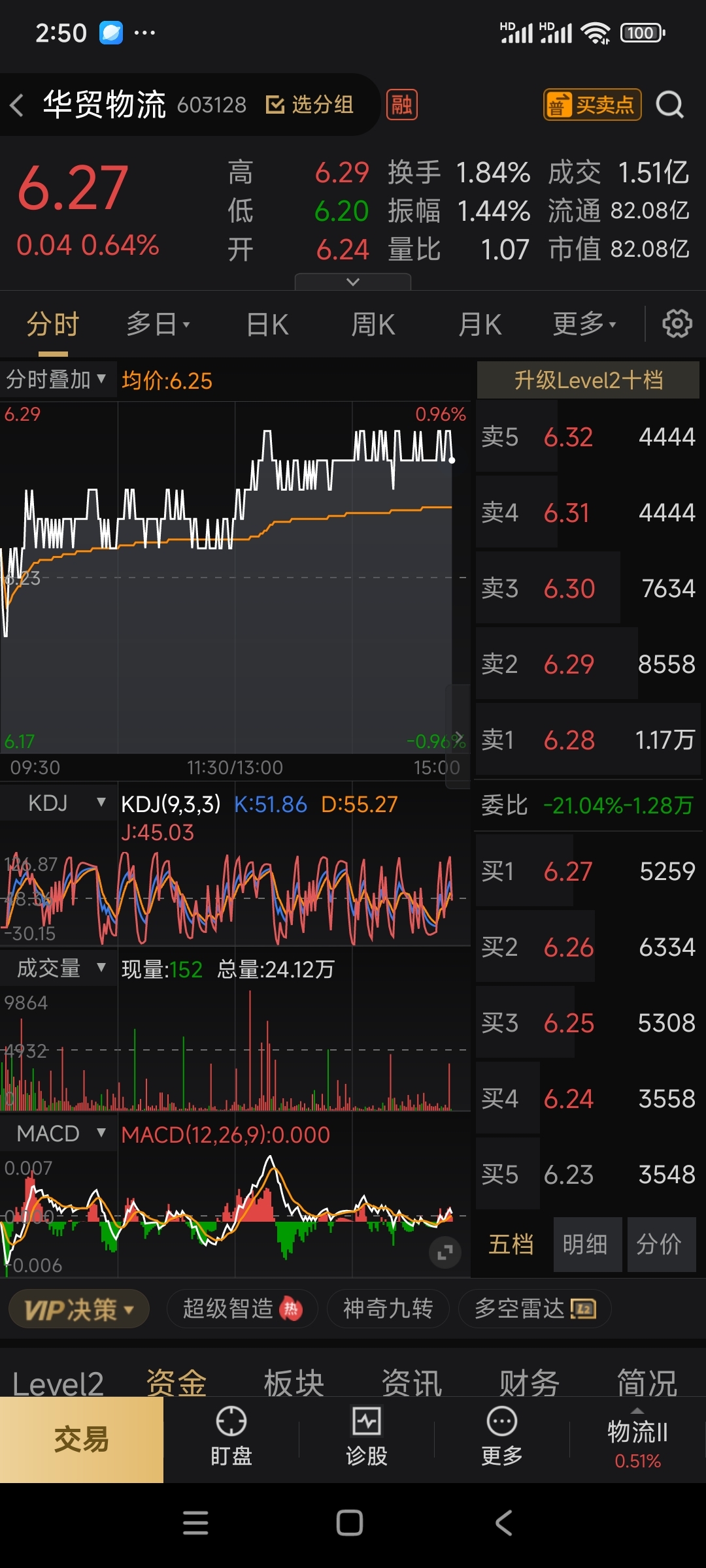
Task: Select the 分价 price distribution tab
Action: [x=661, y=1244]
